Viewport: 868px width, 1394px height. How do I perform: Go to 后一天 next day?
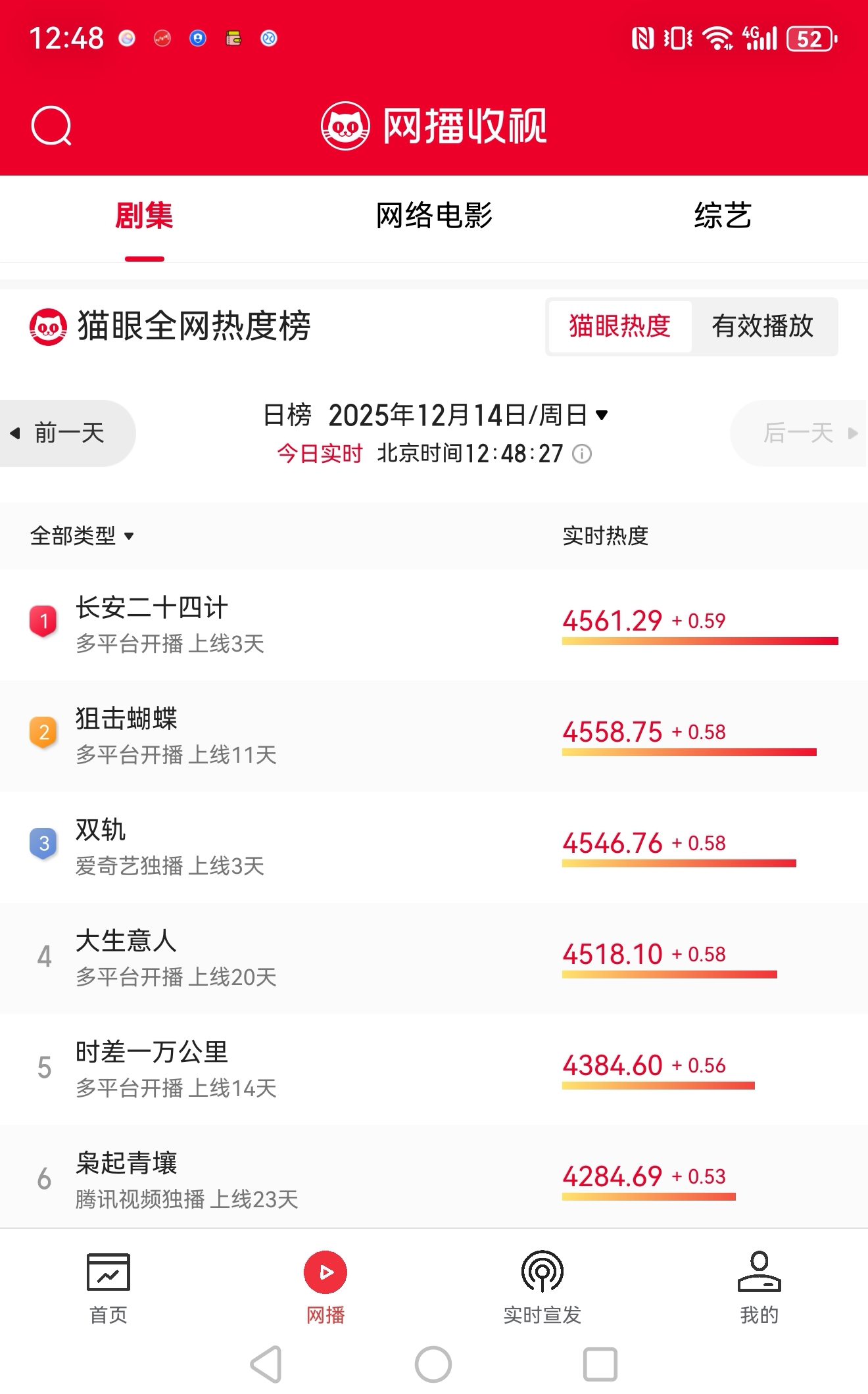(800, 433)
